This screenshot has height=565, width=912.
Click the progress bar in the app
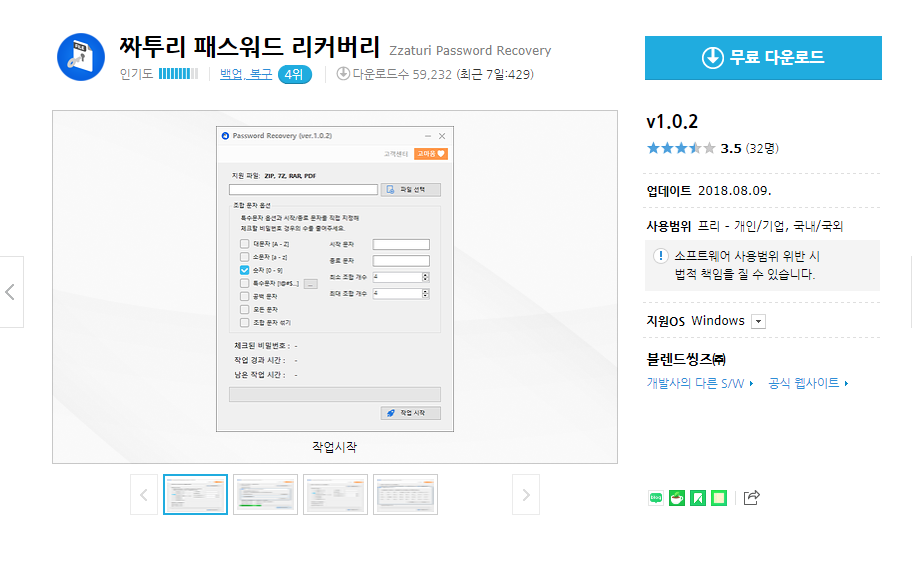coord(334,395)
